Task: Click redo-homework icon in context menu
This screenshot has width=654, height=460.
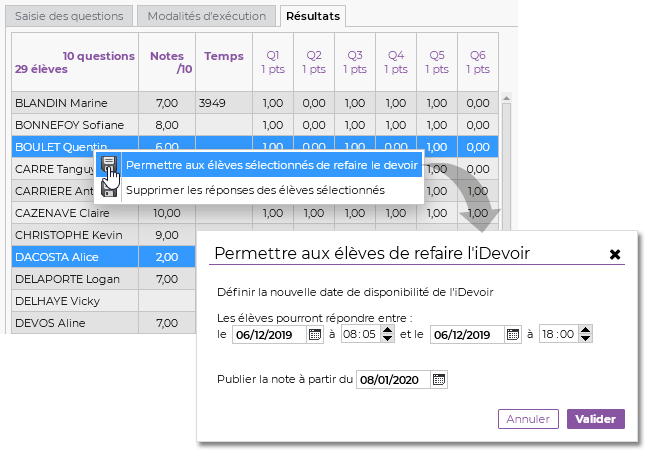Action: pos(109,165)
